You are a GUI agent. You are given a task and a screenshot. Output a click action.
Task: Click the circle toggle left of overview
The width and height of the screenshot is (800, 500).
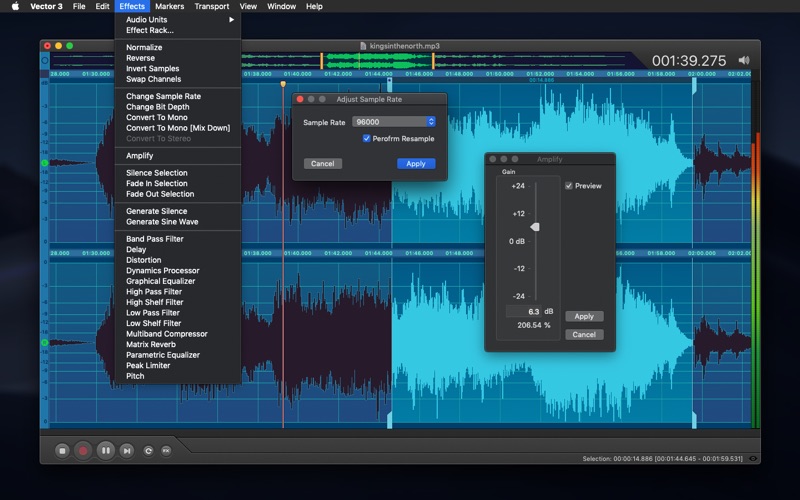pyautogui.click(x=44, y=61)
